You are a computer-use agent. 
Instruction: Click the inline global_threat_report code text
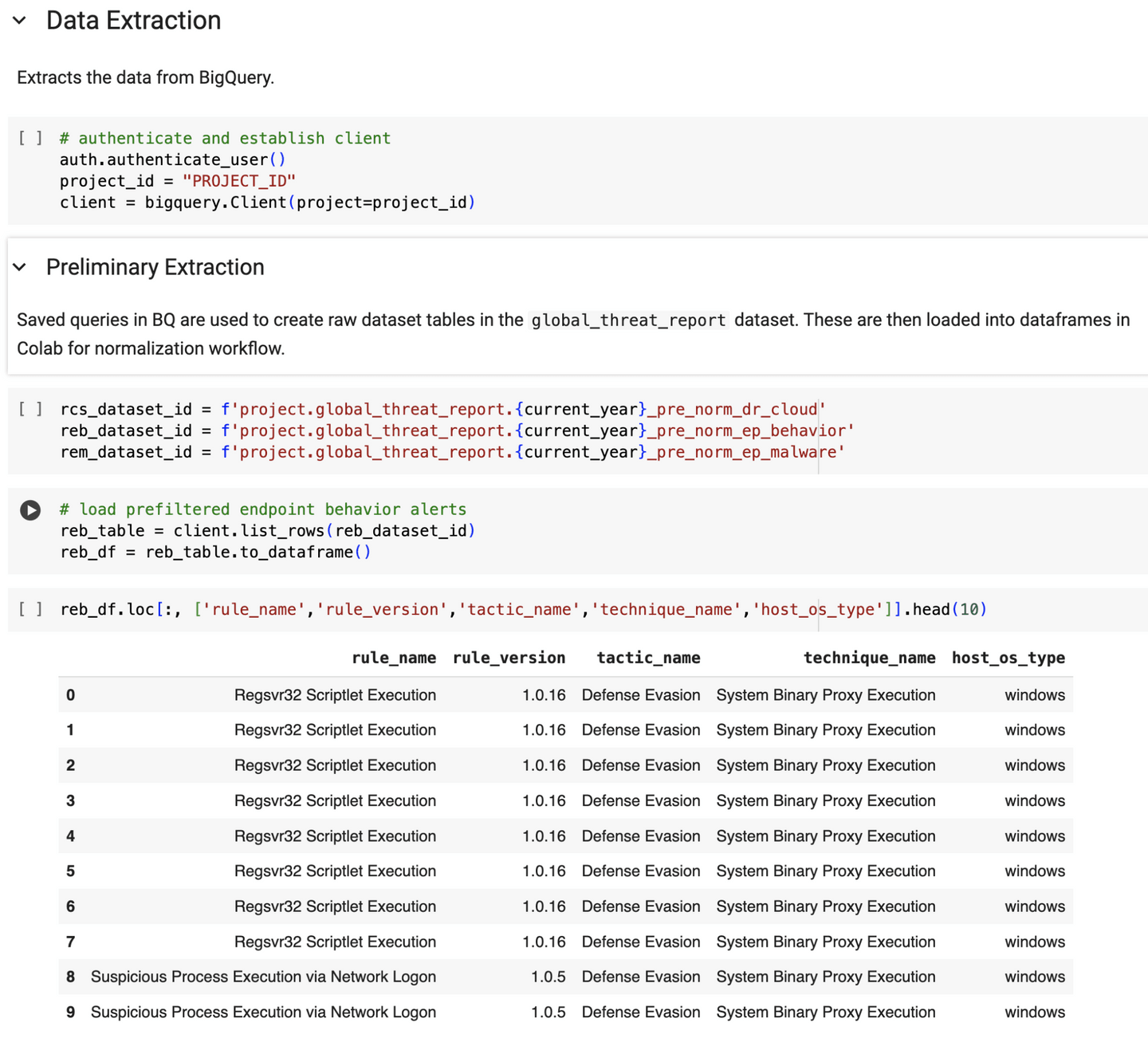pos(628,320)
